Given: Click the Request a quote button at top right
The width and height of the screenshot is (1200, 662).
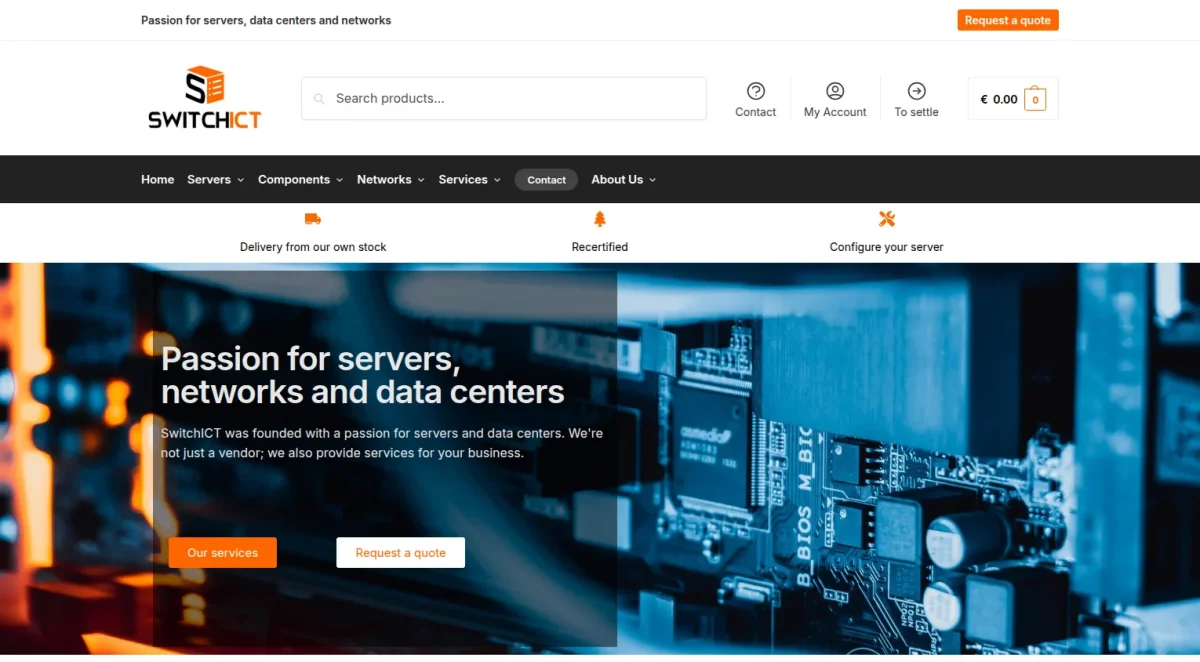Looking at the screenshot, I should [1007, 19].
